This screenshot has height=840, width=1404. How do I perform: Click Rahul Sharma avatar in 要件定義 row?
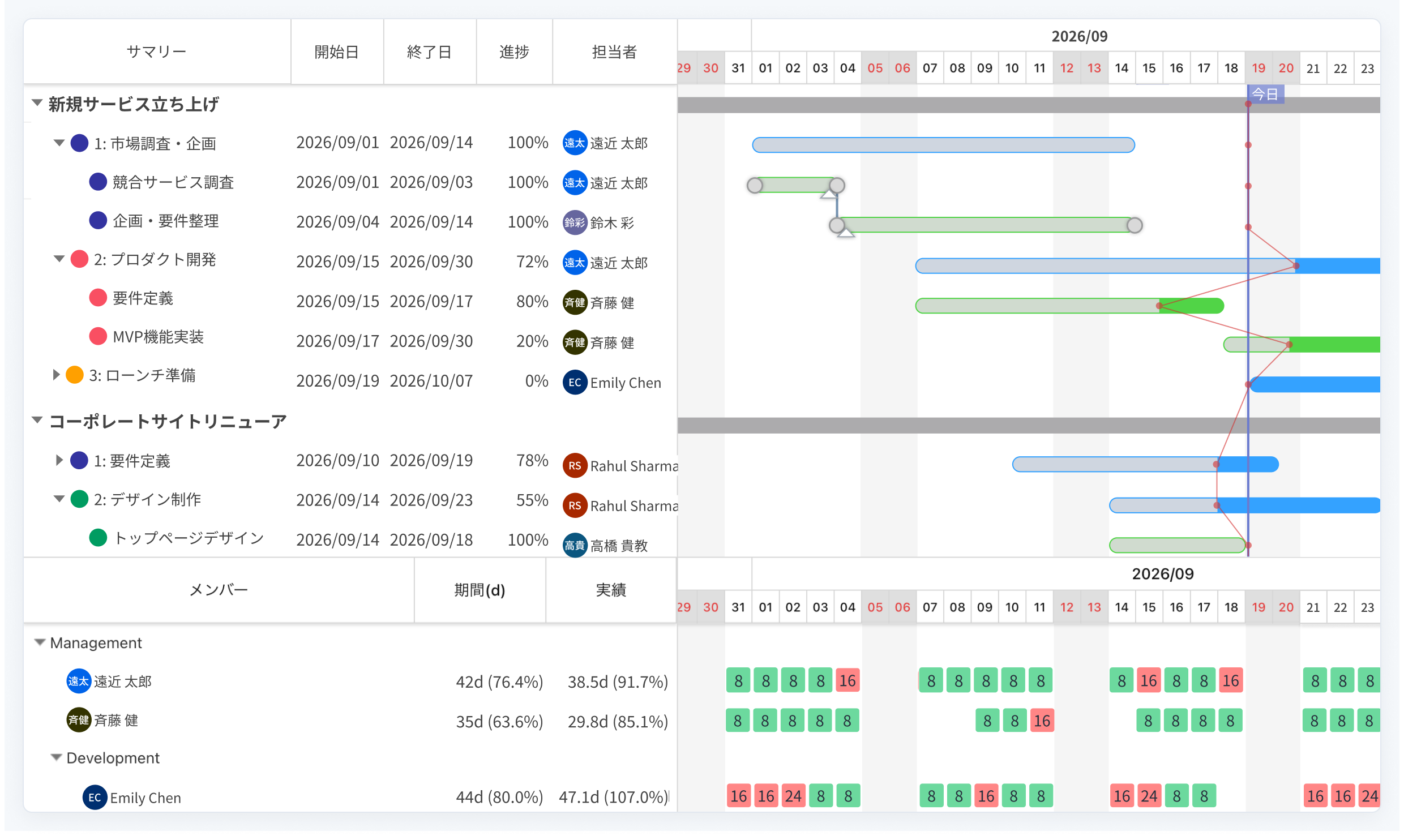pyautogui.click(x=574, y=465)
